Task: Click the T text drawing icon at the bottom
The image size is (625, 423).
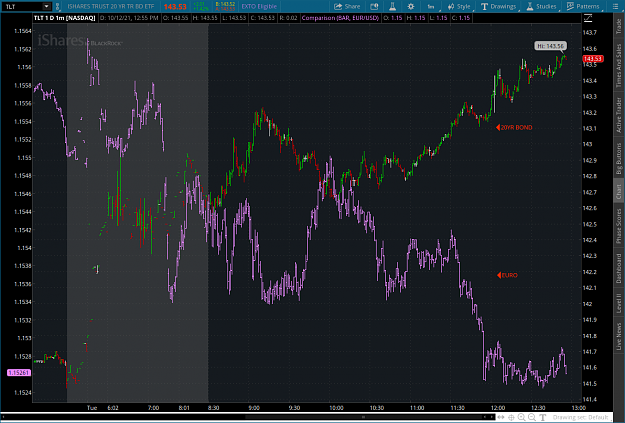Action: coord(542,417)
